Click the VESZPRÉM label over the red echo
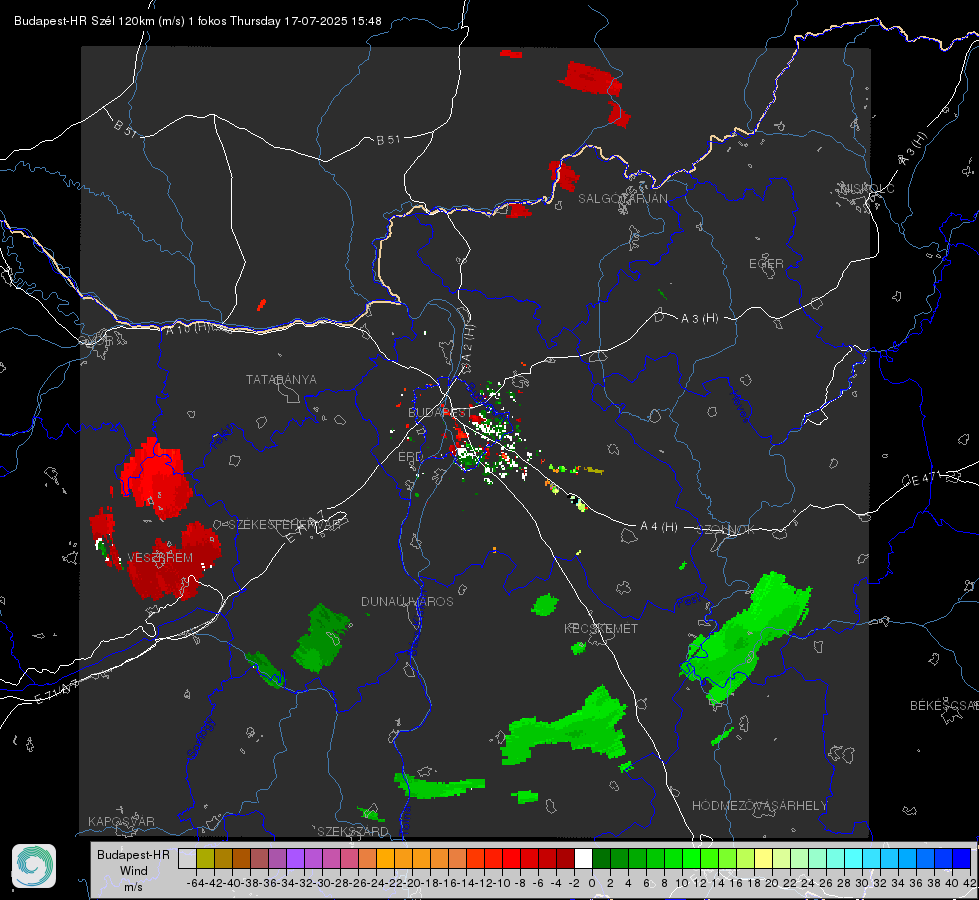The height and width of the screenshot is (900, 979). [x=160, y=557]
